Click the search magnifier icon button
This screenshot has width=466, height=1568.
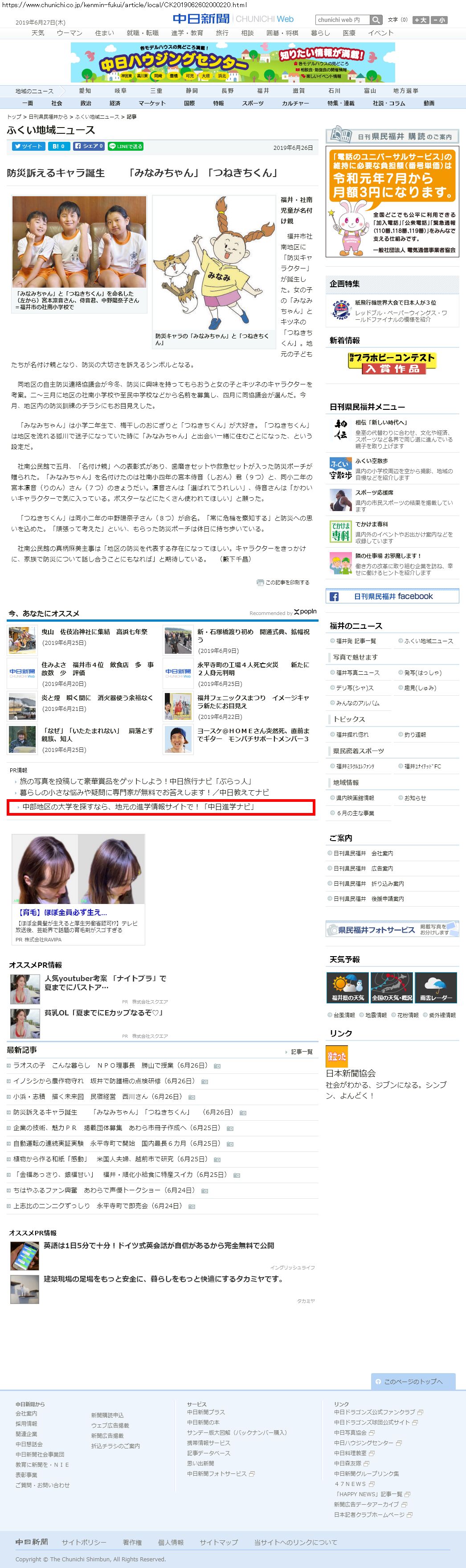coord(376,20)
